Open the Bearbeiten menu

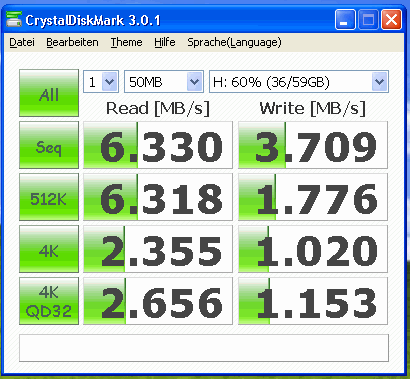pyautogui.click(x=72, y=42)
